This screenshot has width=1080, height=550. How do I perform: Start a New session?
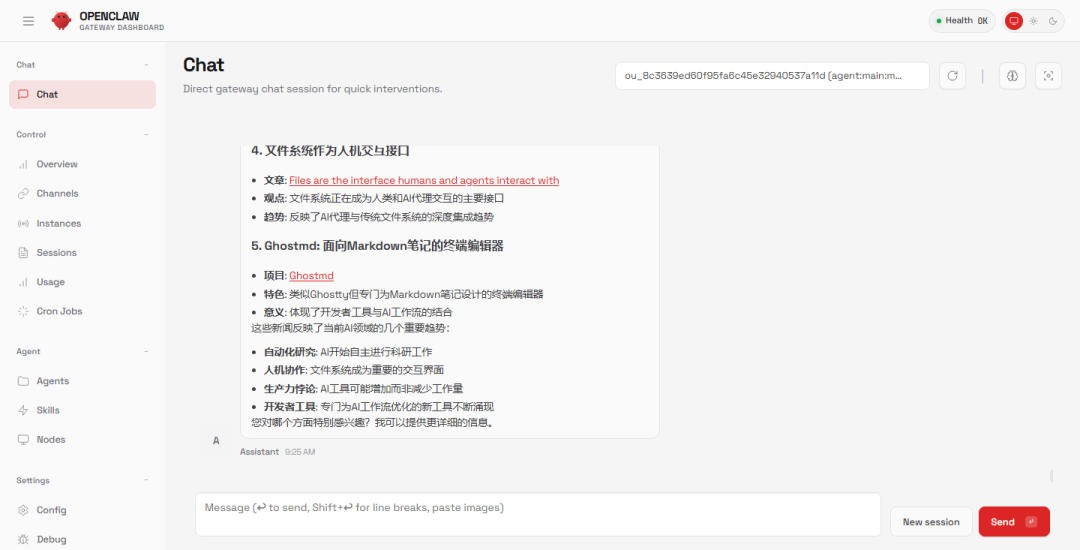[931, 522]
